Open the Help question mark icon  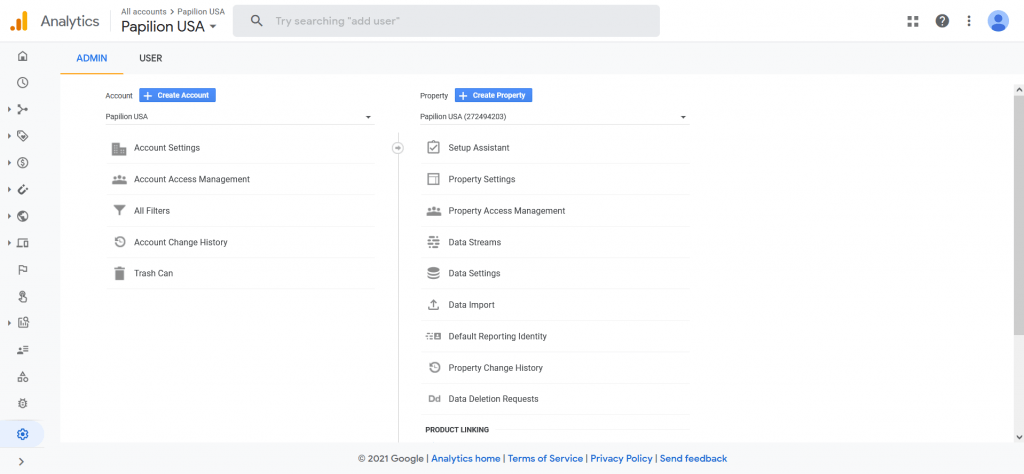tap(942, 21)
